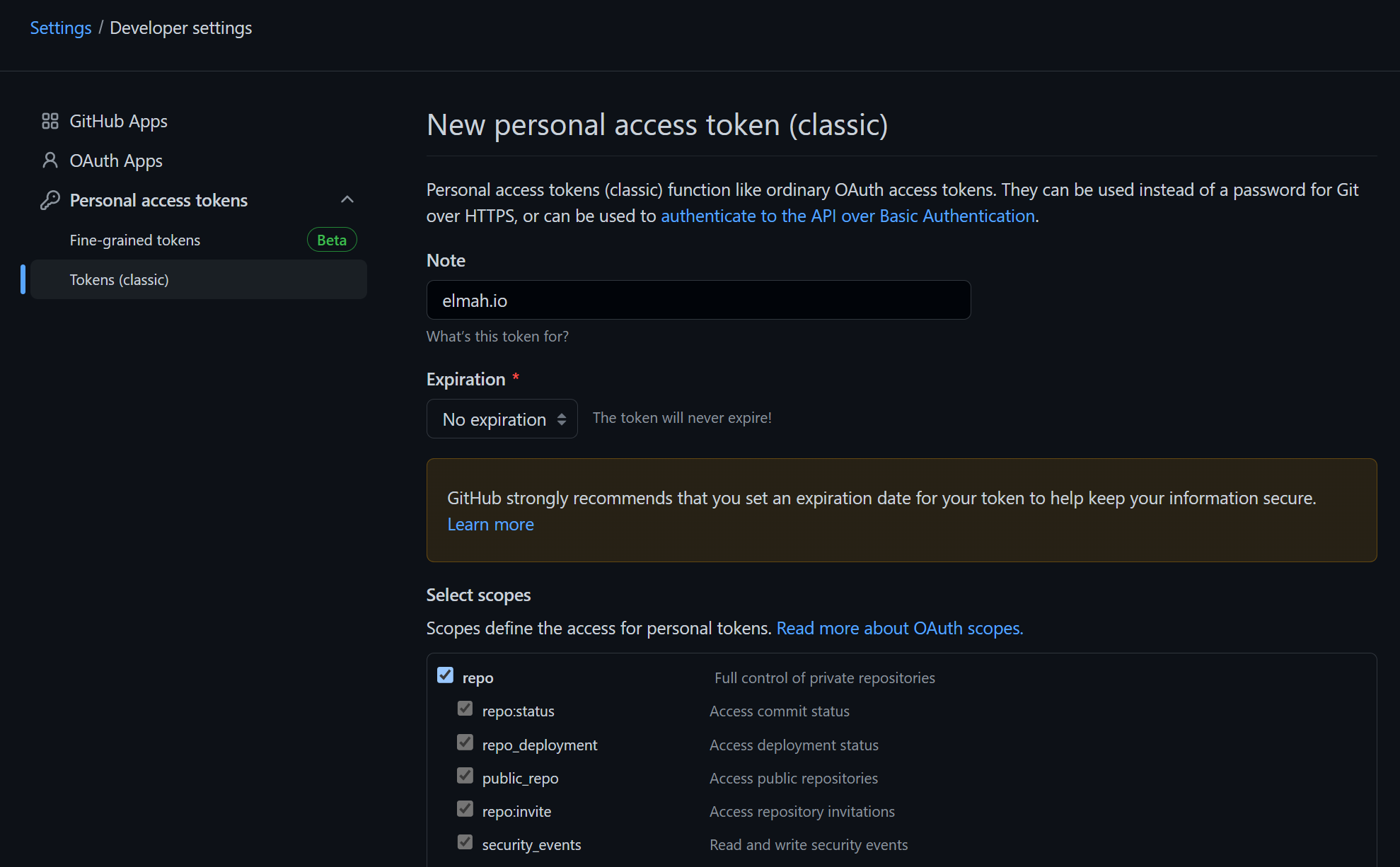1400x867 pixels.
Task: Click the repo_deployment scope label
Action: pos(539,745)
